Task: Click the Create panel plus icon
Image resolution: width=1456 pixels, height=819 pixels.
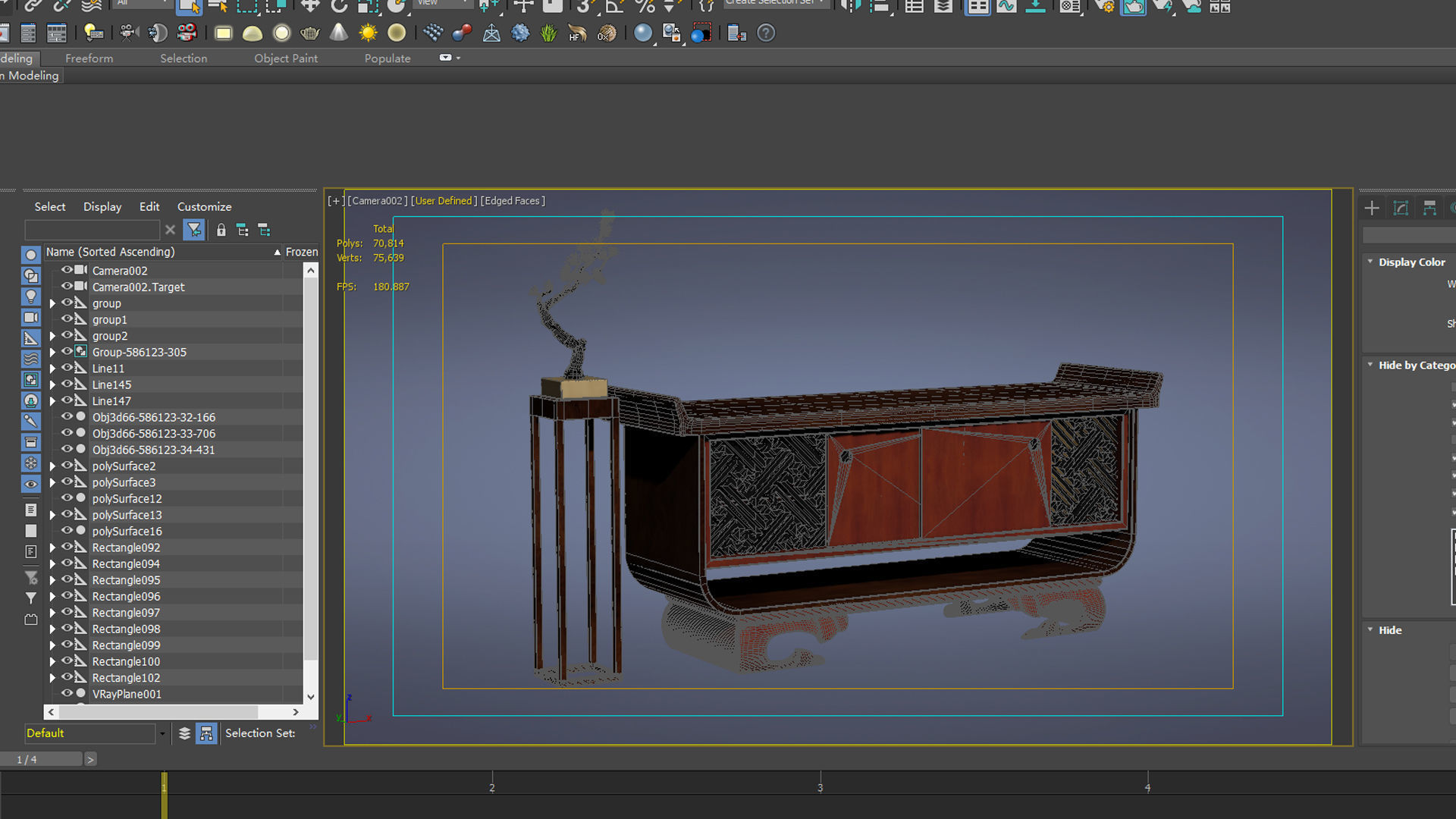Action: [1372, 208]
